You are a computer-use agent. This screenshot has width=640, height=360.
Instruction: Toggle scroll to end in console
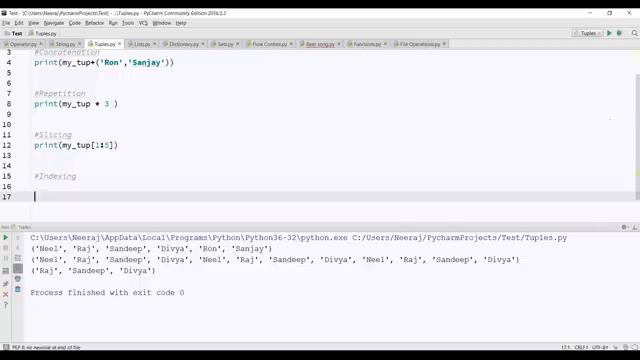(x=18, y=268)
